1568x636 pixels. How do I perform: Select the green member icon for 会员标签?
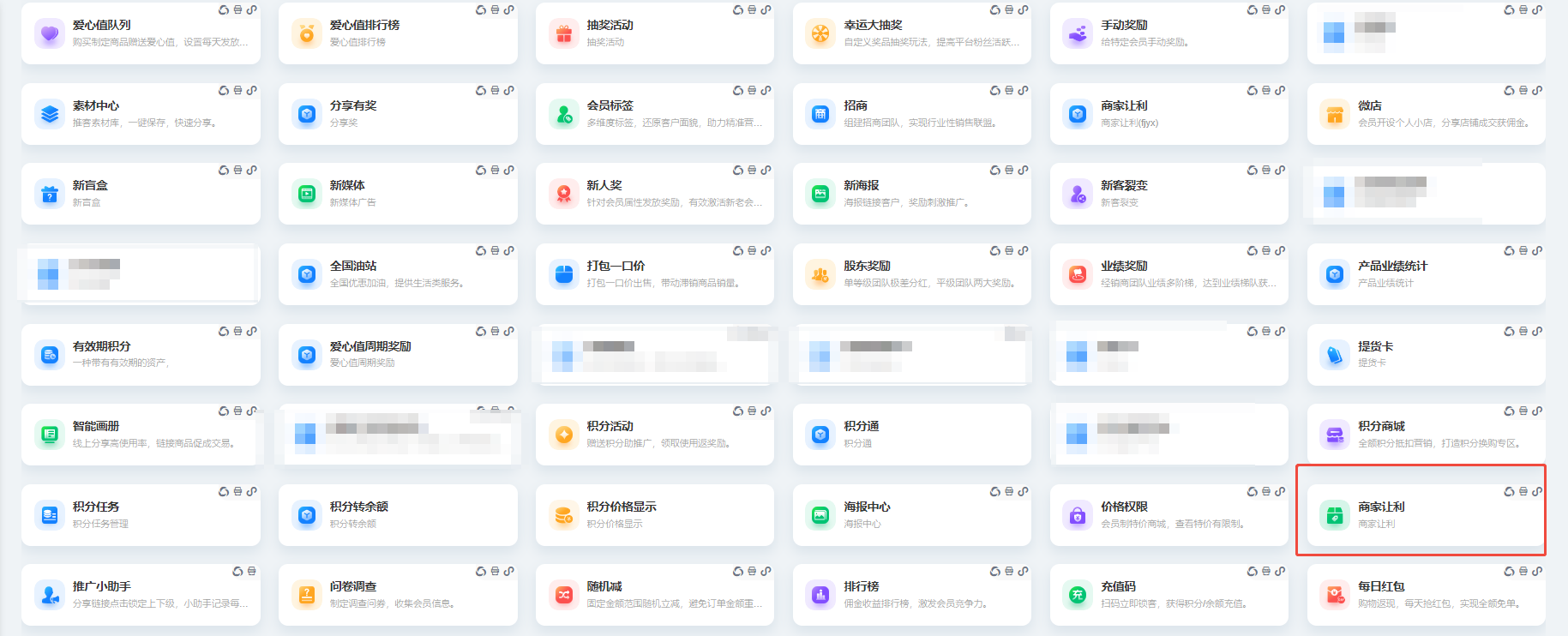(564, 114)
